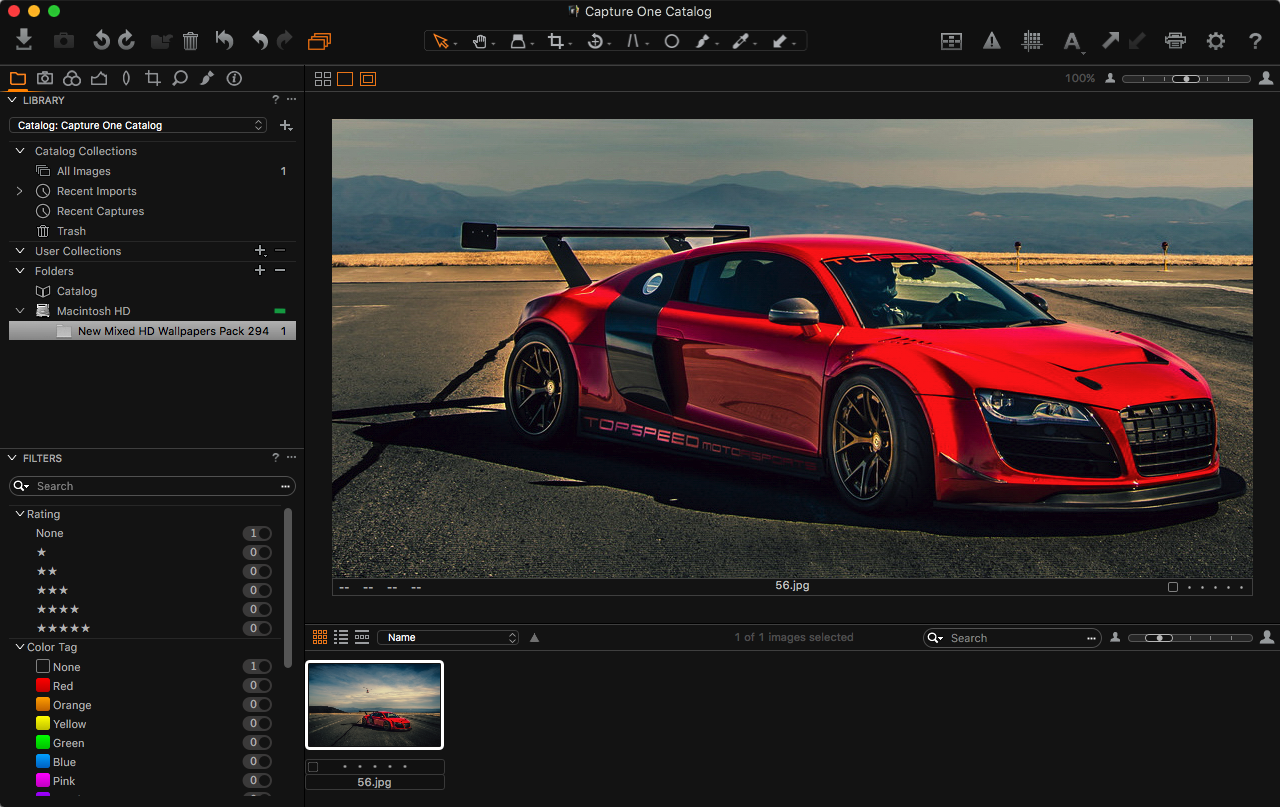Image resolution: width=1280 pixels, height=807 pixels.
Task: Click the viewer zoom slider beside 100%
Action: (x=1186, y=78)
